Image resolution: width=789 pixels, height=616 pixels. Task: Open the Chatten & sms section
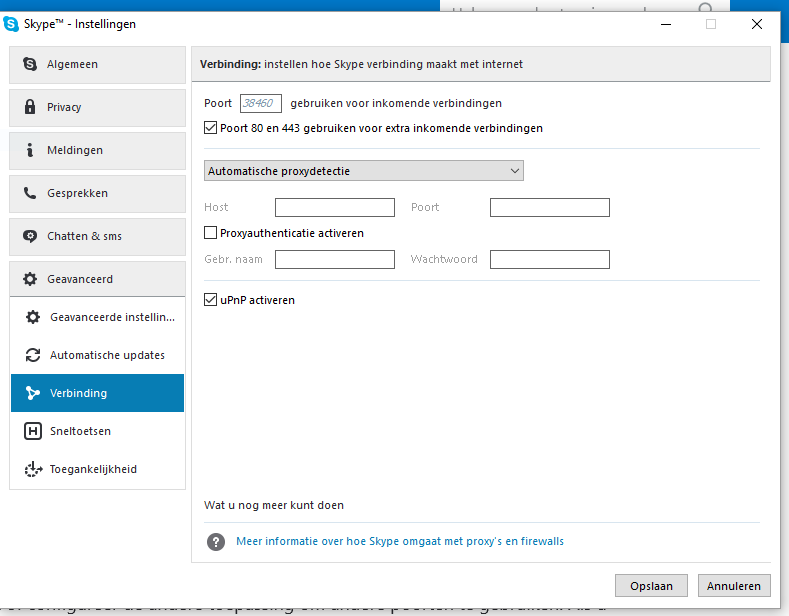point(98,237)
